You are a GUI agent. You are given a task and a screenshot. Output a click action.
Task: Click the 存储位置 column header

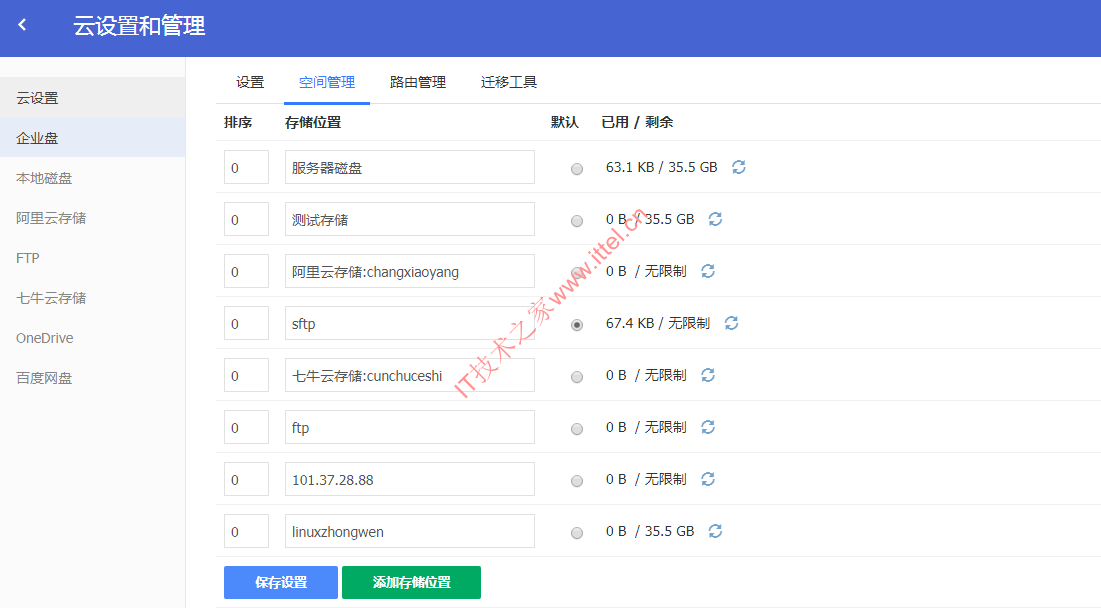[313, 122]
